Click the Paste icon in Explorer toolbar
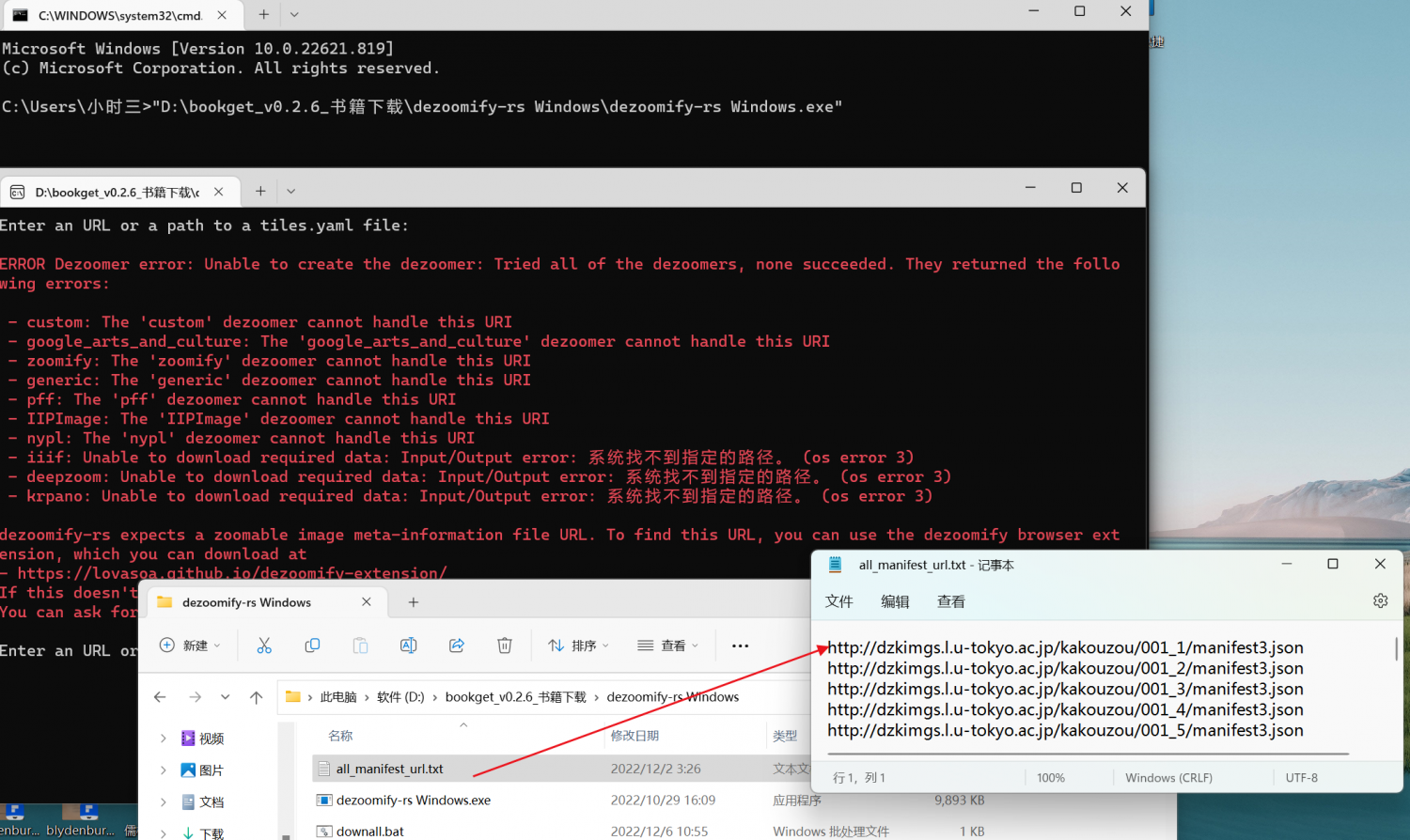This screenshot has width=1410, height=840. pos(360,646)
